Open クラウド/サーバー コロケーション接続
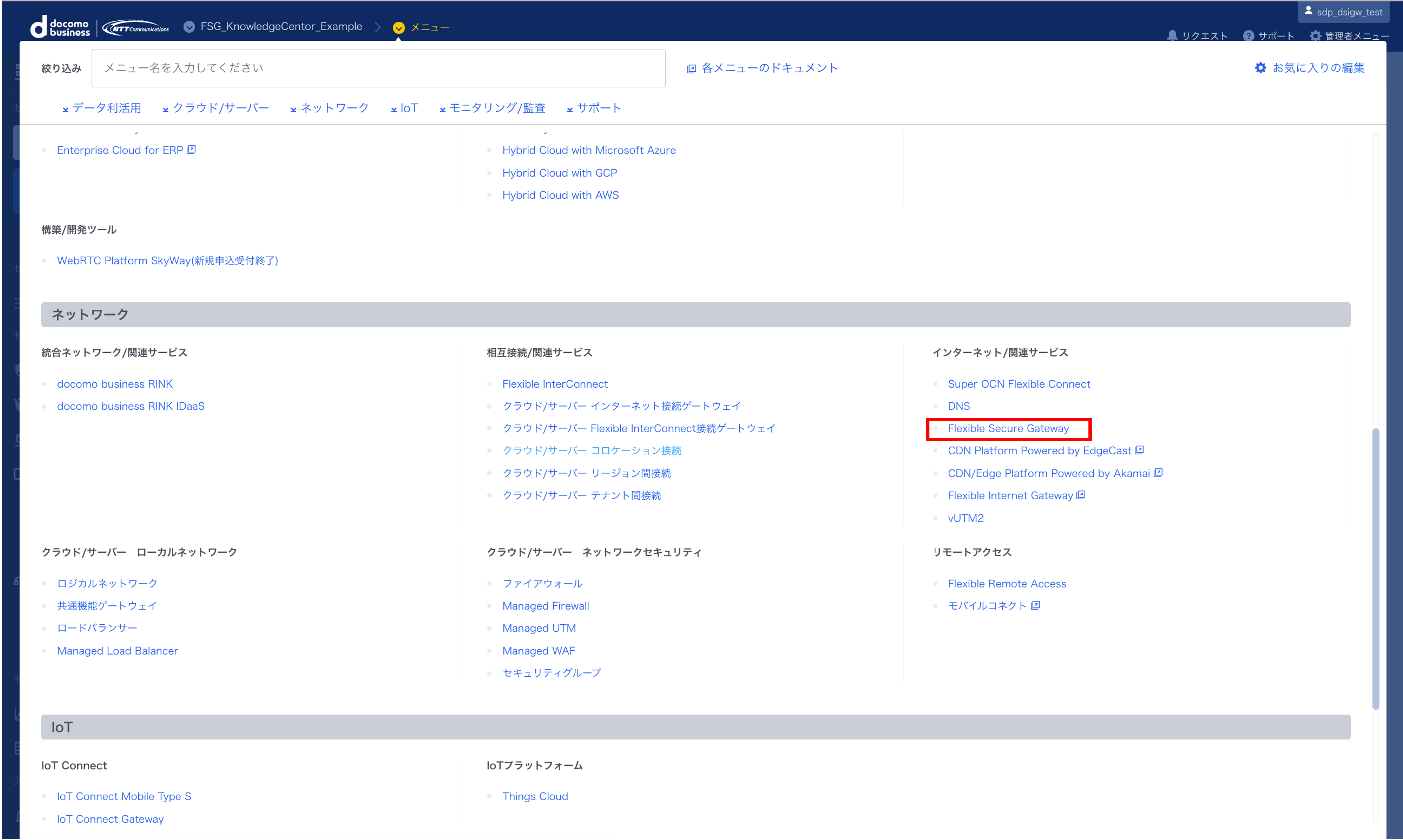Screen dimensions: 1403x840 (591, 450)
